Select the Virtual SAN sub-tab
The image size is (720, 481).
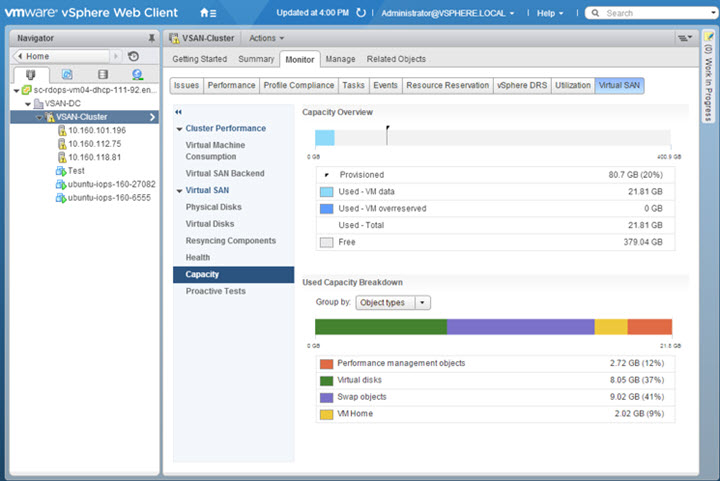[x=619, y=85]
